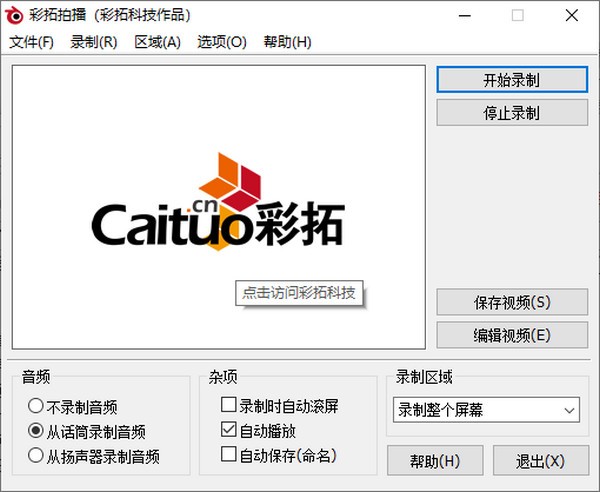Viewport: 600px width, 492px height.
Task: Close the 彩拓拍播 window
Action: (572, 16)
